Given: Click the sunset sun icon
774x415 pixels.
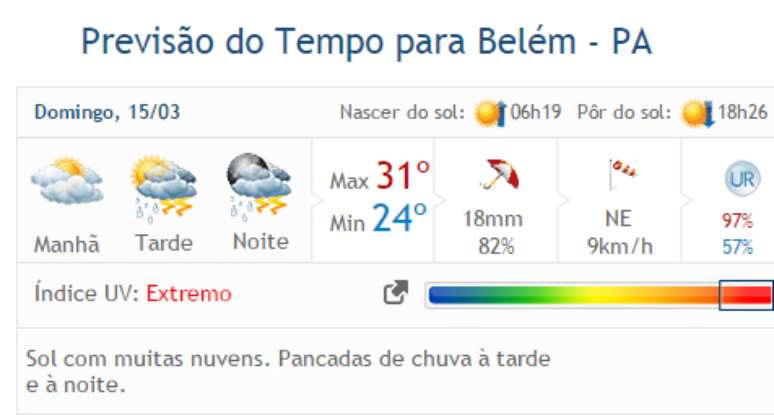Looking at the screenshot, I should click(x=696, y=112).
